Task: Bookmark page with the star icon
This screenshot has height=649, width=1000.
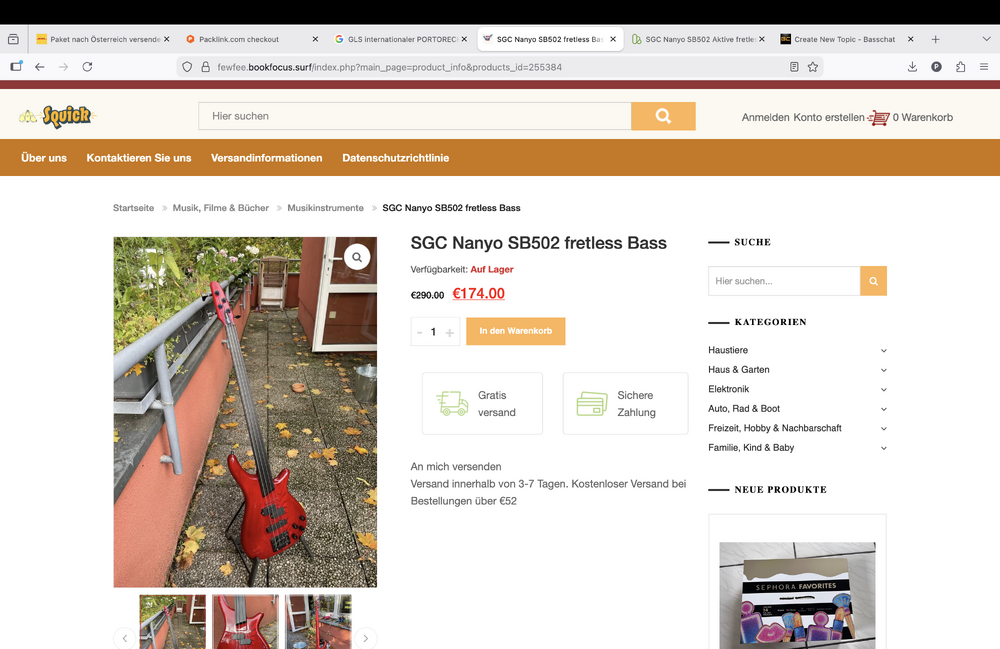Action: 813,67
